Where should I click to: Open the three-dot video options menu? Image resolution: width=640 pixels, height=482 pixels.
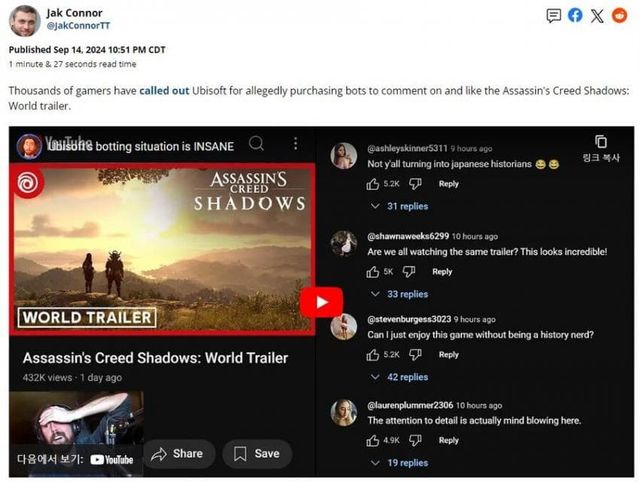pyautogui.click(x=295, y=144)
